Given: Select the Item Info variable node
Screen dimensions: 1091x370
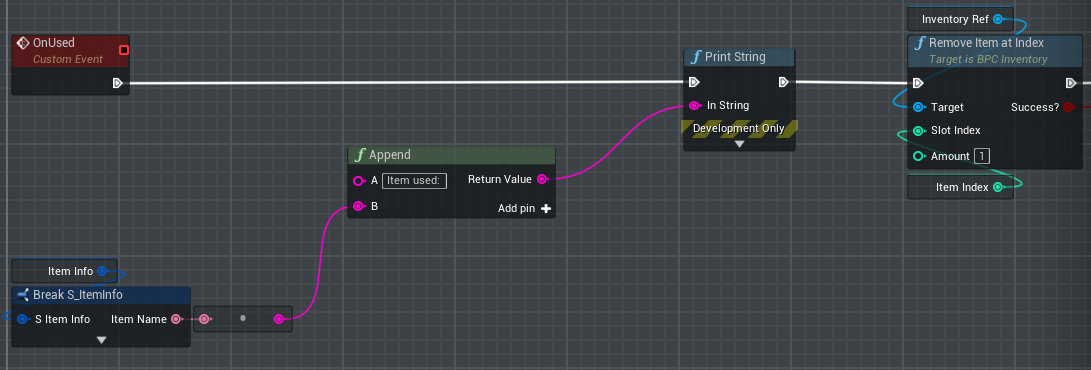Looking at the screenshot, I should pyautogui.click(x=65, y=271).
